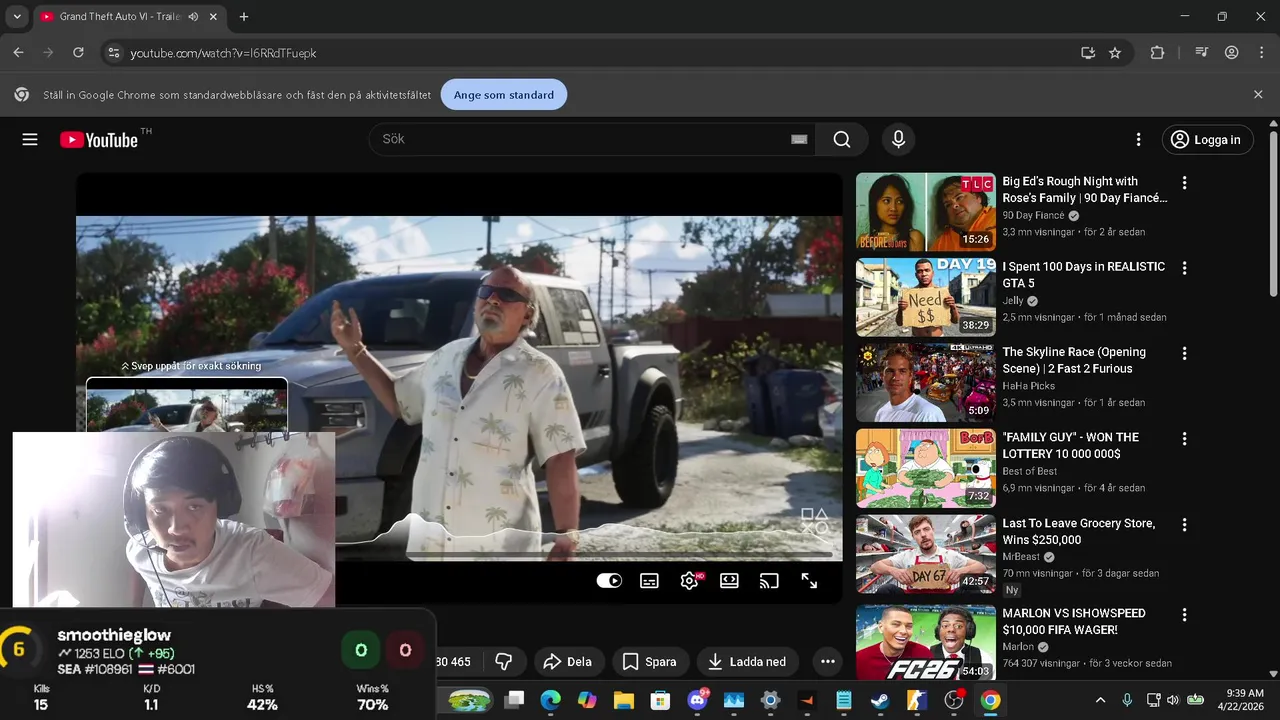Cast video with Play on TV icon

tap(769, 581)
